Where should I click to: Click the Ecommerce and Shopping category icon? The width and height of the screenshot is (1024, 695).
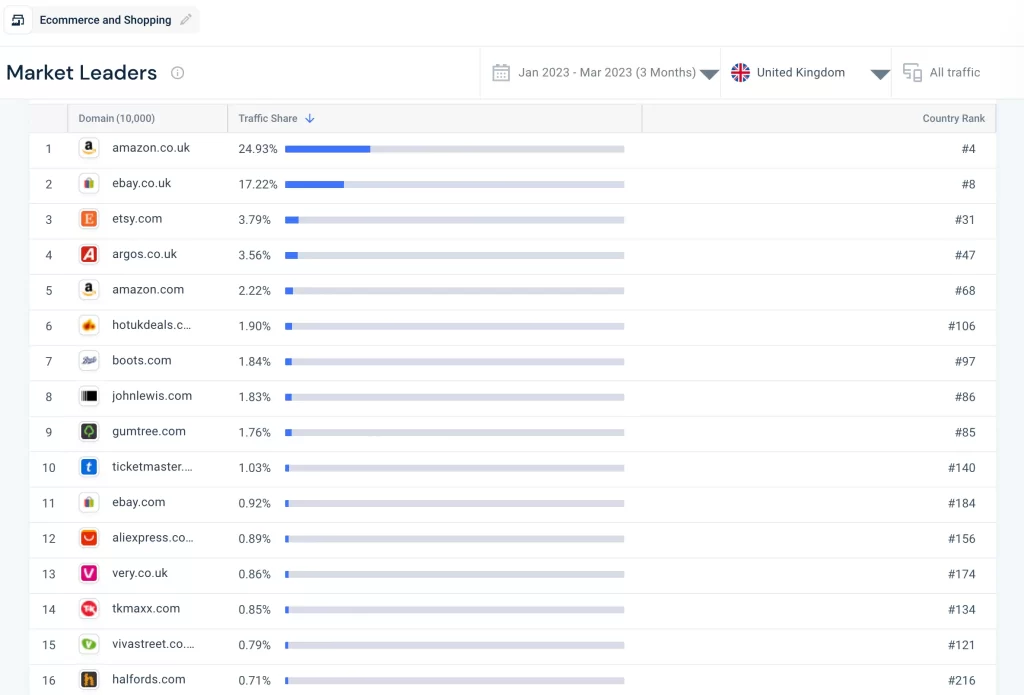(x=18, y=20)
